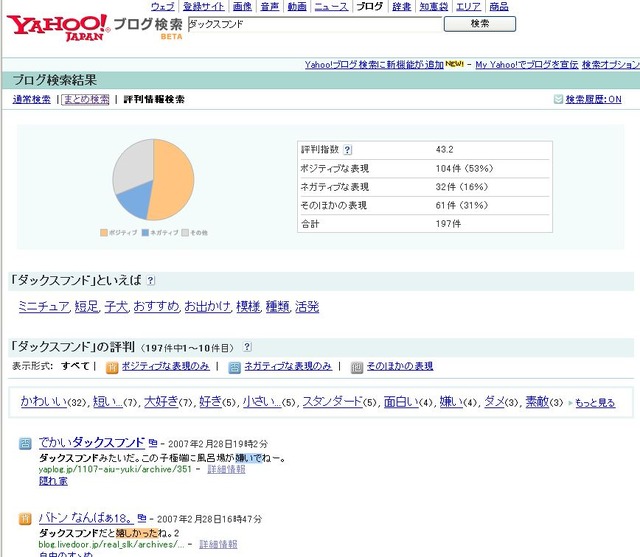This screenshot has width=640, height=557.
Task: Click the orange positive-expression filter icon
Action: [x=112, y=368]
